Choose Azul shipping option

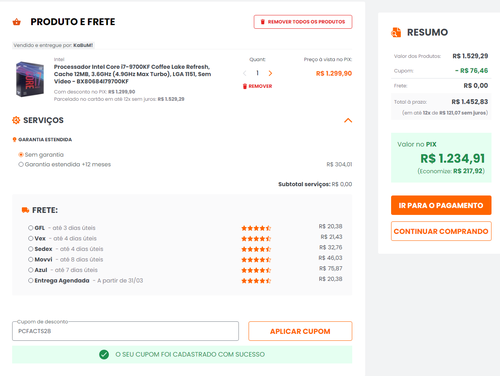pyautogui.click(x=31, y=270)
